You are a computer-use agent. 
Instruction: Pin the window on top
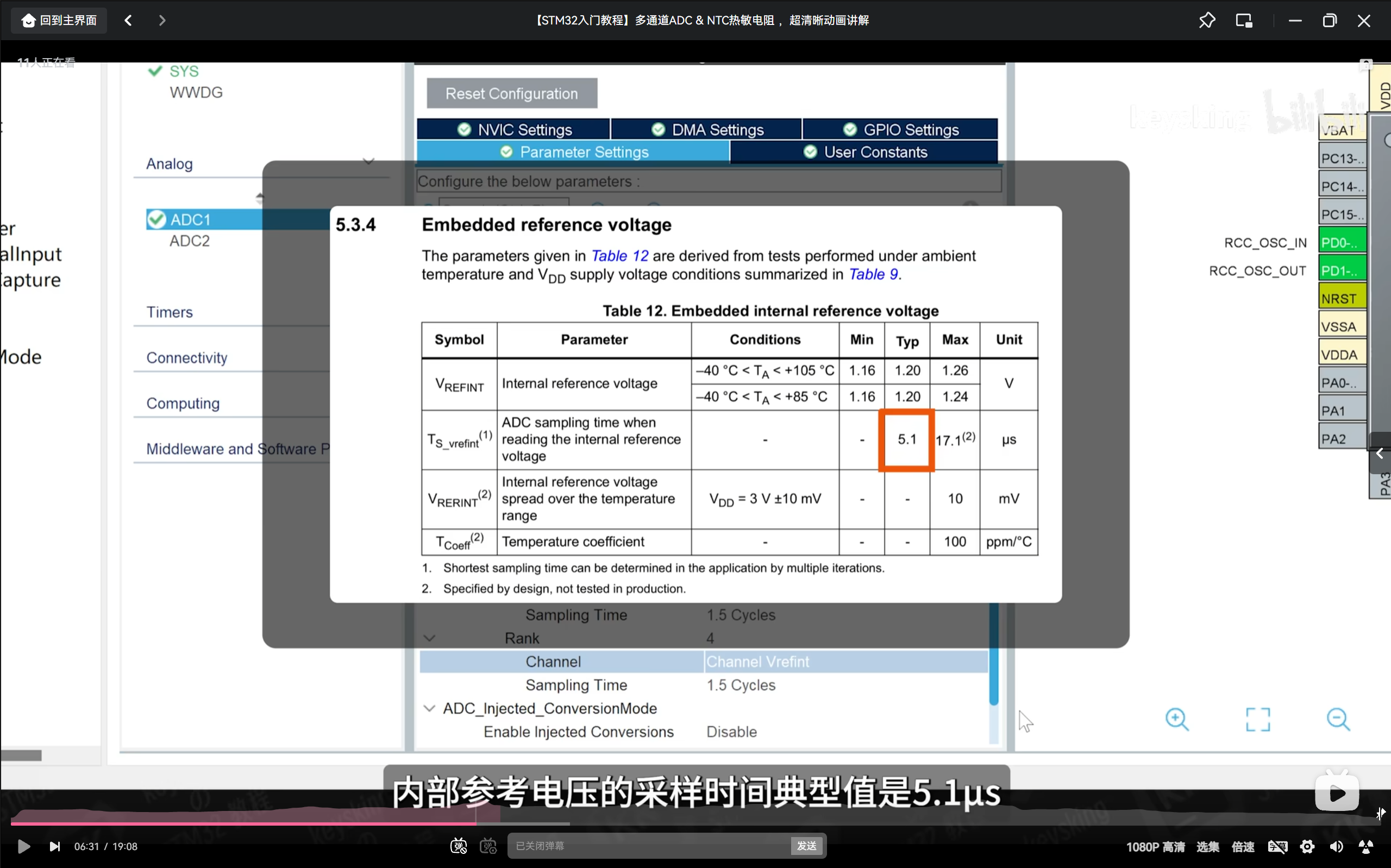(x=1207, y=21)
